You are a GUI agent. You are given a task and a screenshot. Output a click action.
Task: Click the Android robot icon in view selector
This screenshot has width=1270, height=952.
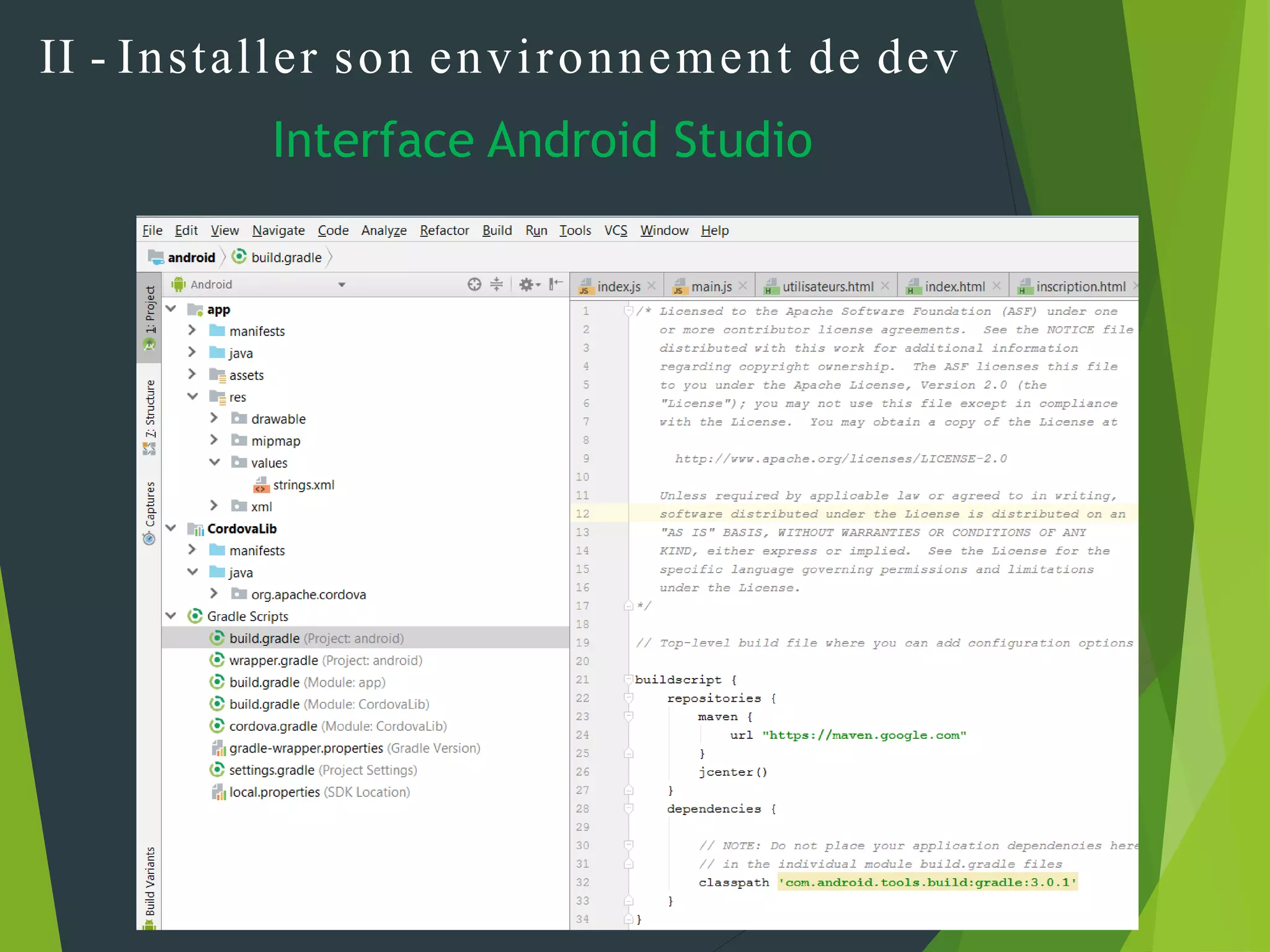point(179,284)
